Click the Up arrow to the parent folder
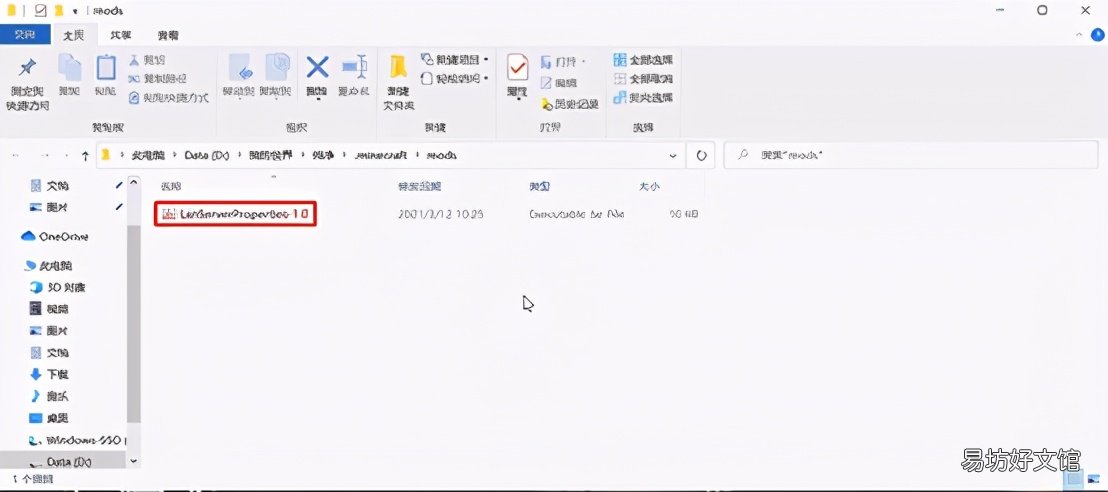Screen dimensions: 1108x492 pos(86,156)
